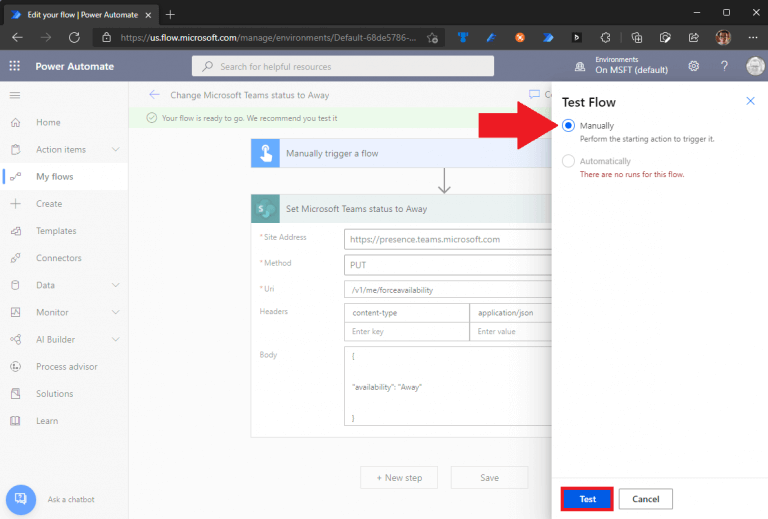This screenshot has width=768, height=519.
Task: Click the Solutions icon in sidebar
Action: 16,394
